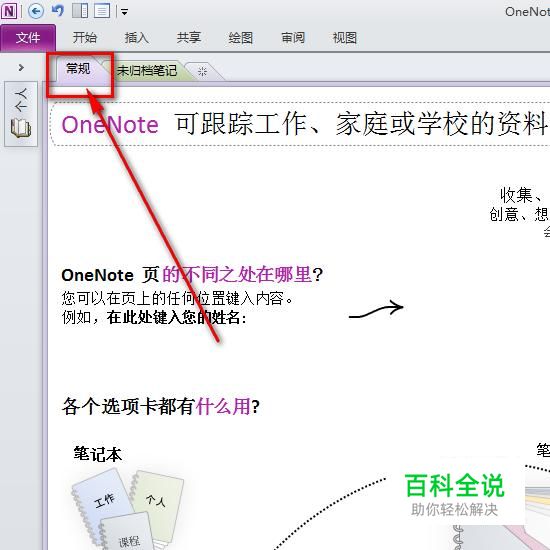The image size is (550, 550).
Task: Select the 未归档笔记 section tab
Action: pos(147,71)
